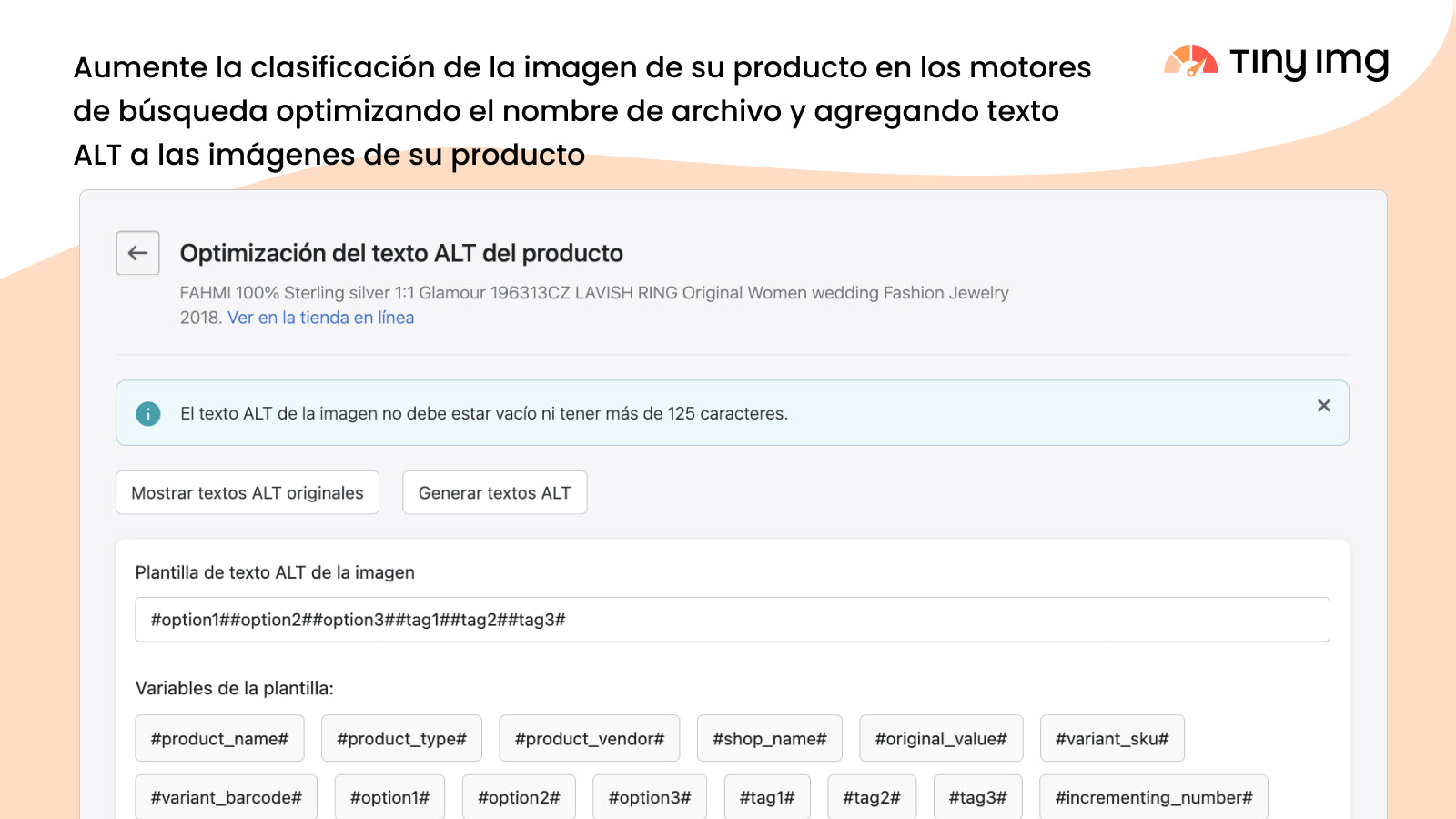Focus the ALT text template input field
The image size is (1456, 819).
pos(733,620)
